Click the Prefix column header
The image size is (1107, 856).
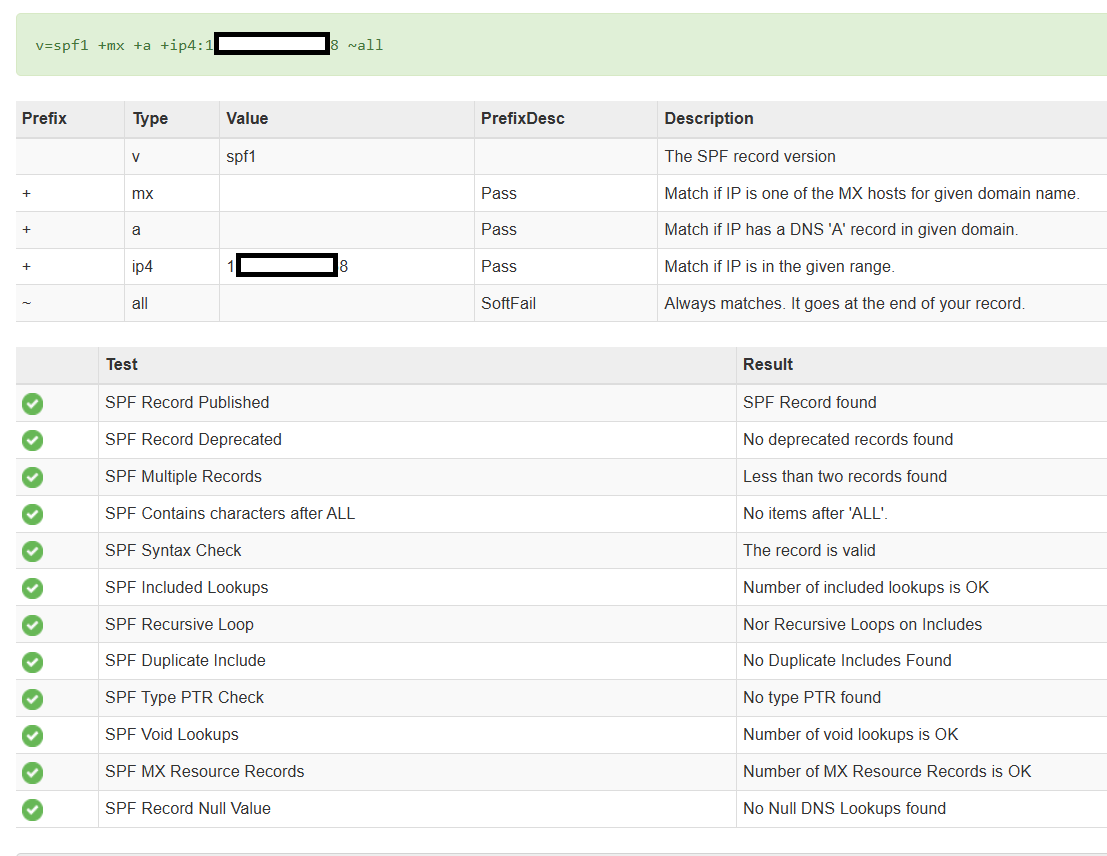[45, 119]
